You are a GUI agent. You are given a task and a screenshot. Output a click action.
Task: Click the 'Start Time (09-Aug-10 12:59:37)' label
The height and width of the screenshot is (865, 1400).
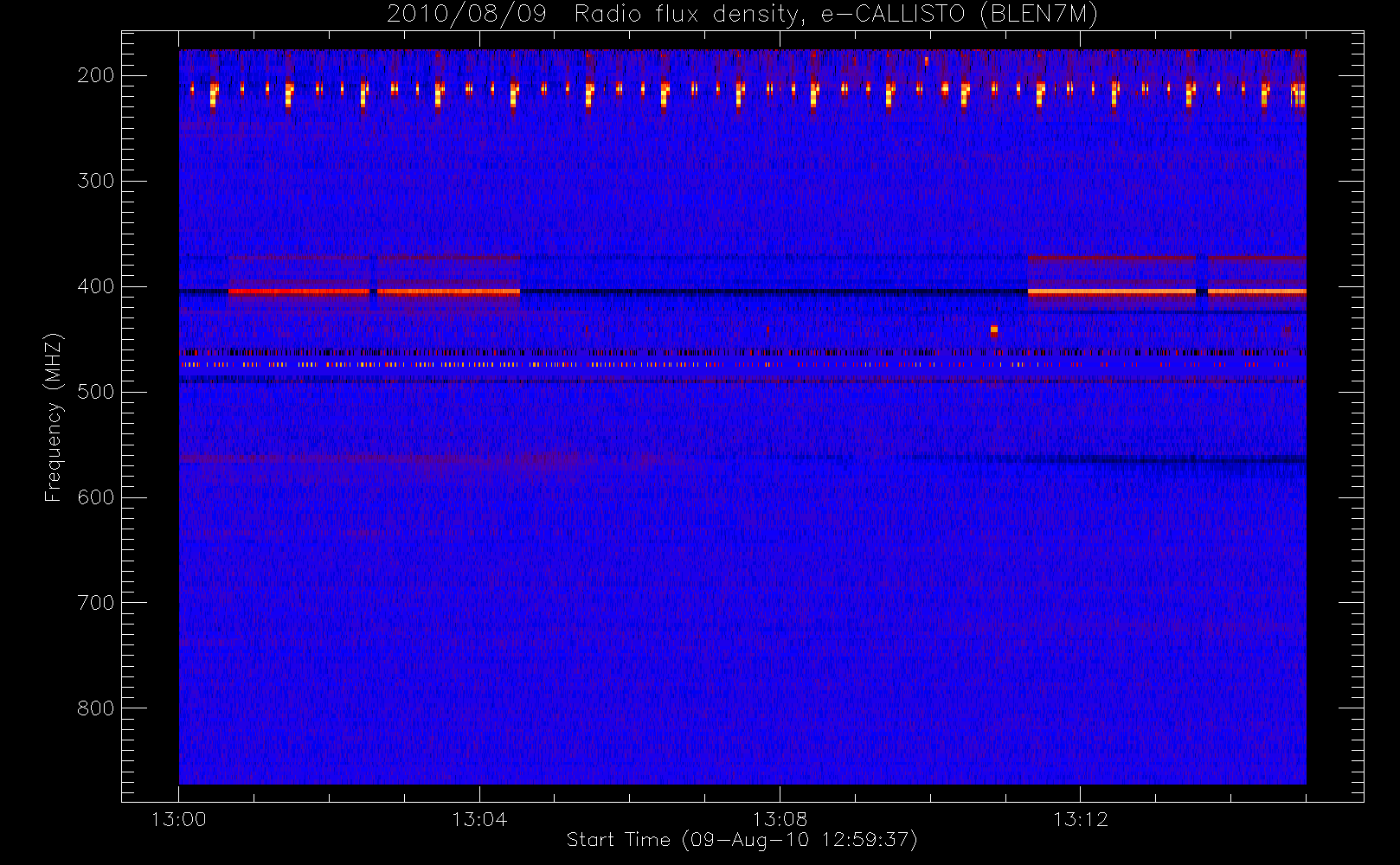pos(742,840)
